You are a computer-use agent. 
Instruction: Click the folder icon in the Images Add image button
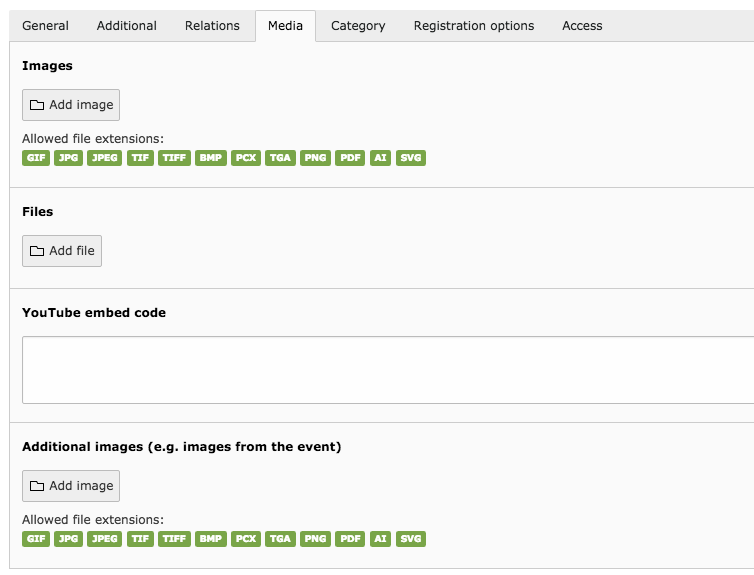[x=37, y=105]
